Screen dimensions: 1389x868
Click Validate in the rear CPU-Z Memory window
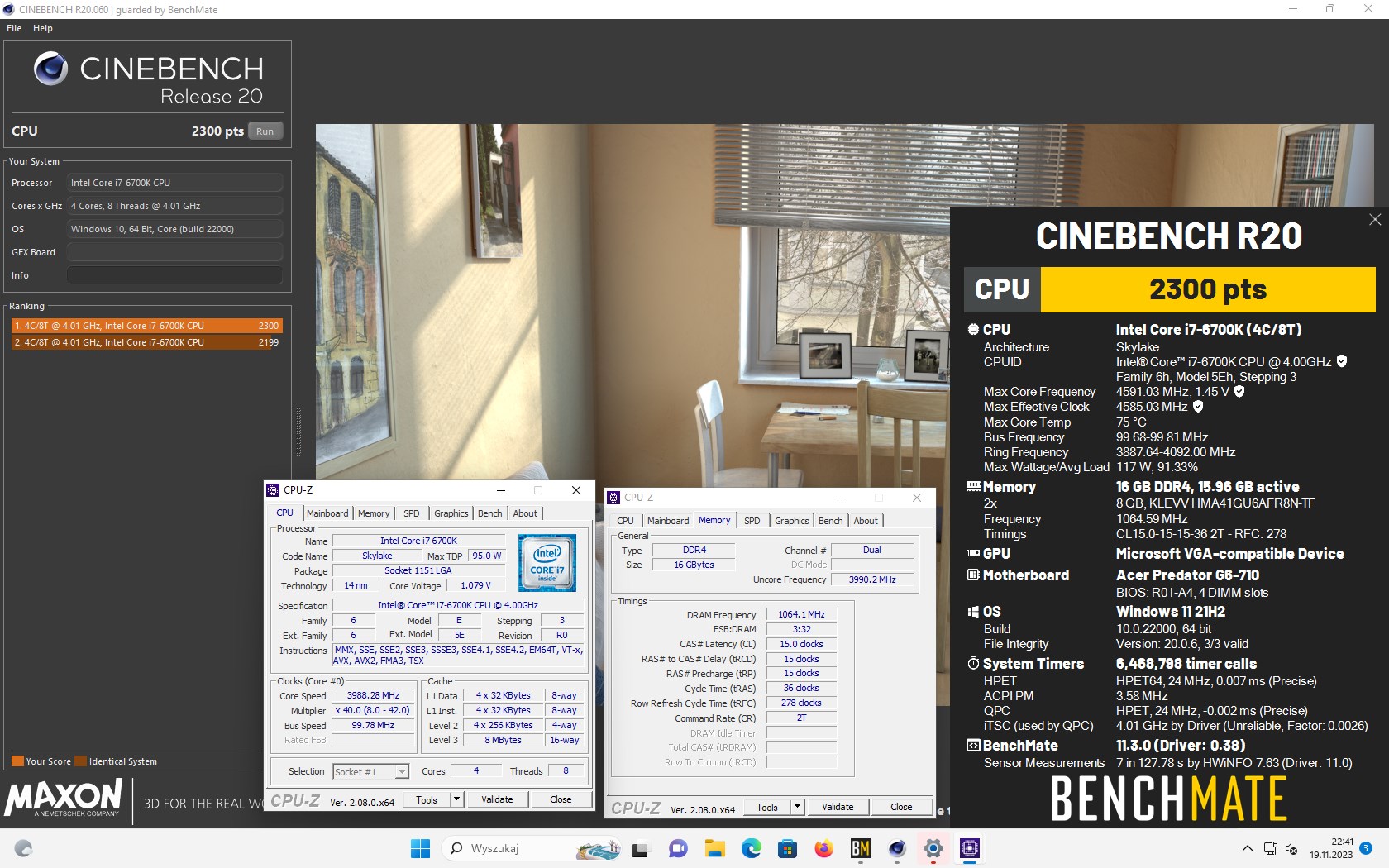[x=838, y=807]
